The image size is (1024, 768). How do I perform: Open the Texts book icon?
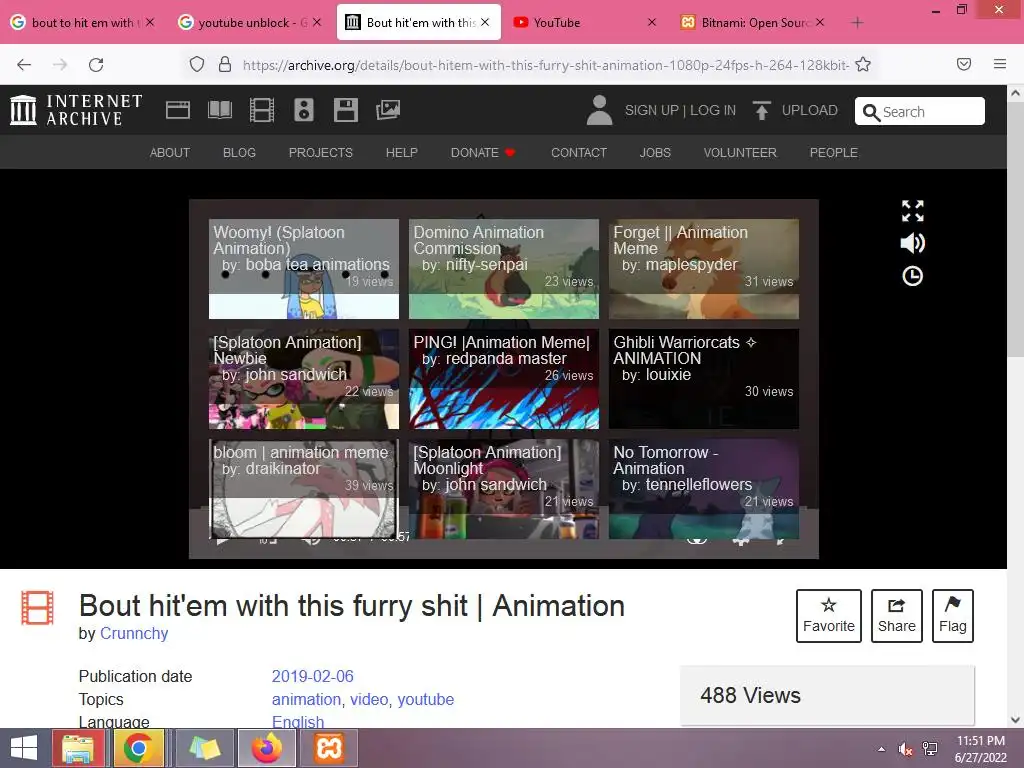[x=220, y=110]
